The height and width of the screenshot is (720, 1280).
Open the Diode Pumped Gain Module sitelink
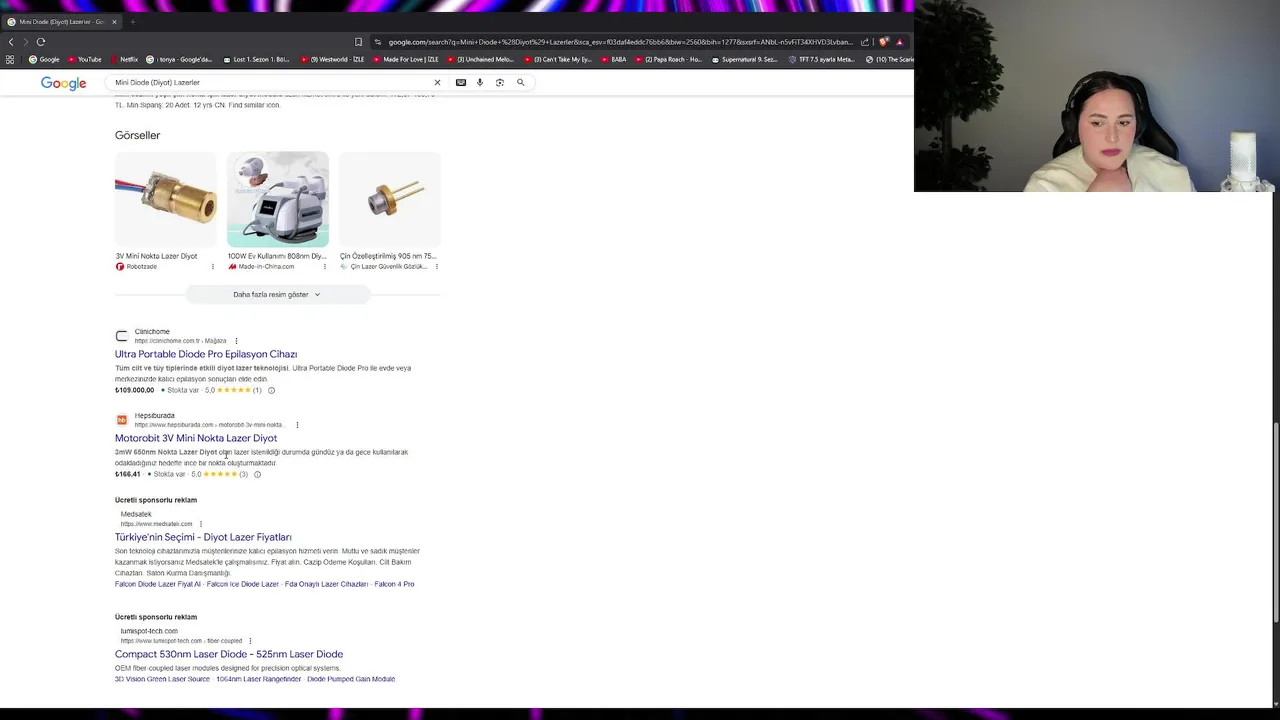click(x=351, y=679)
